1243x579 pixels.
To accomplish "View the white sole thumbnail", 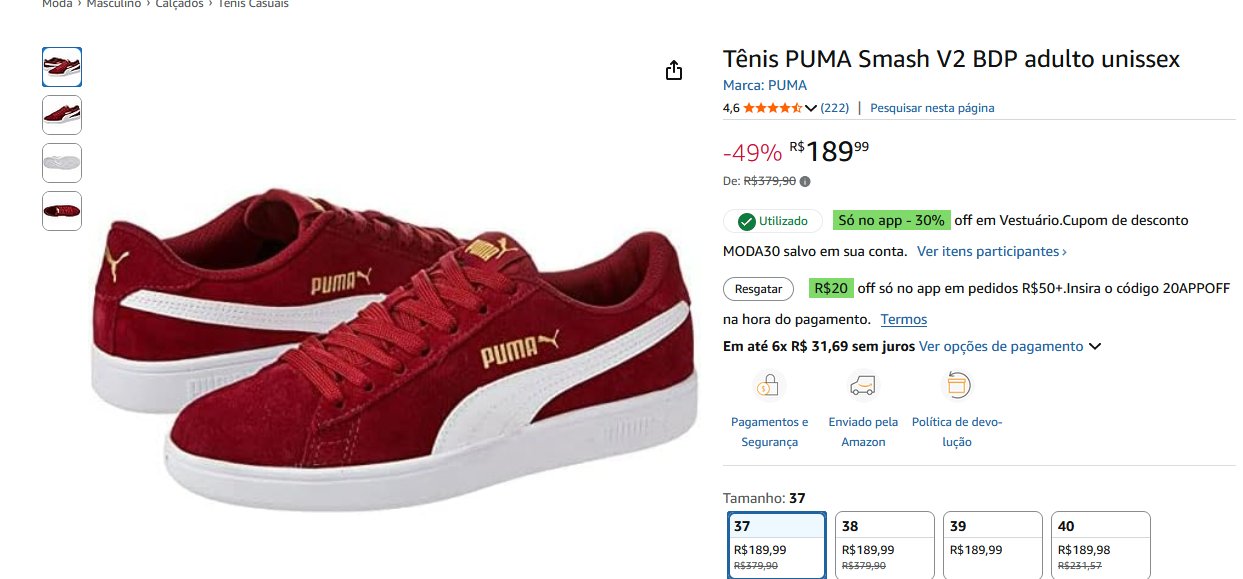I will (62, 163).
